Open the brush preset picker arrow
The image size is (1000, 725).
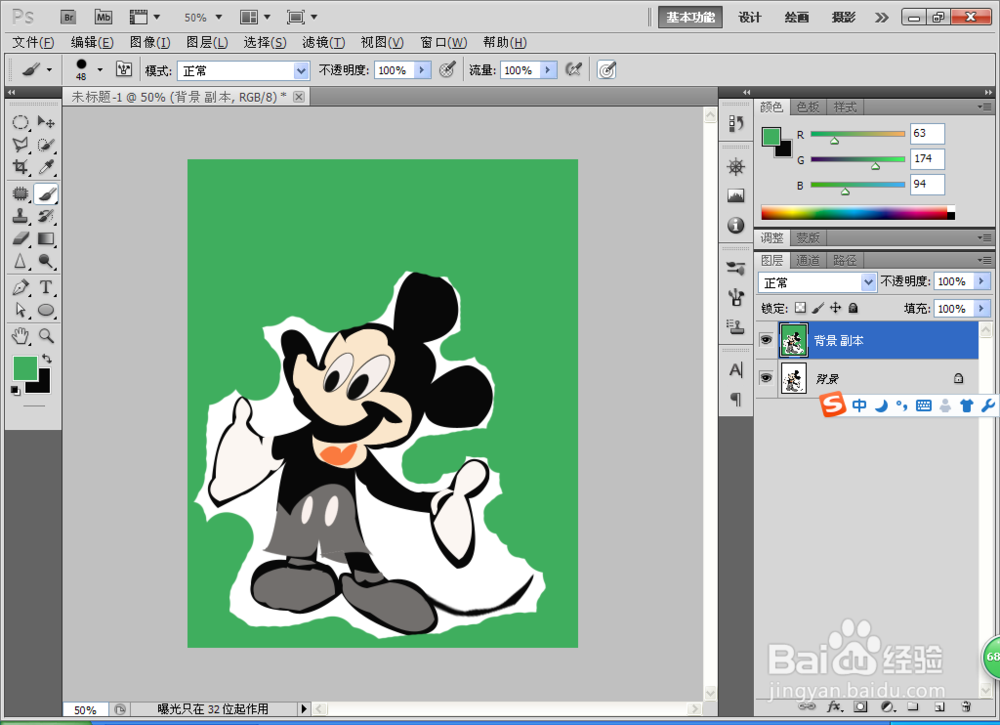tap(99, 70)
